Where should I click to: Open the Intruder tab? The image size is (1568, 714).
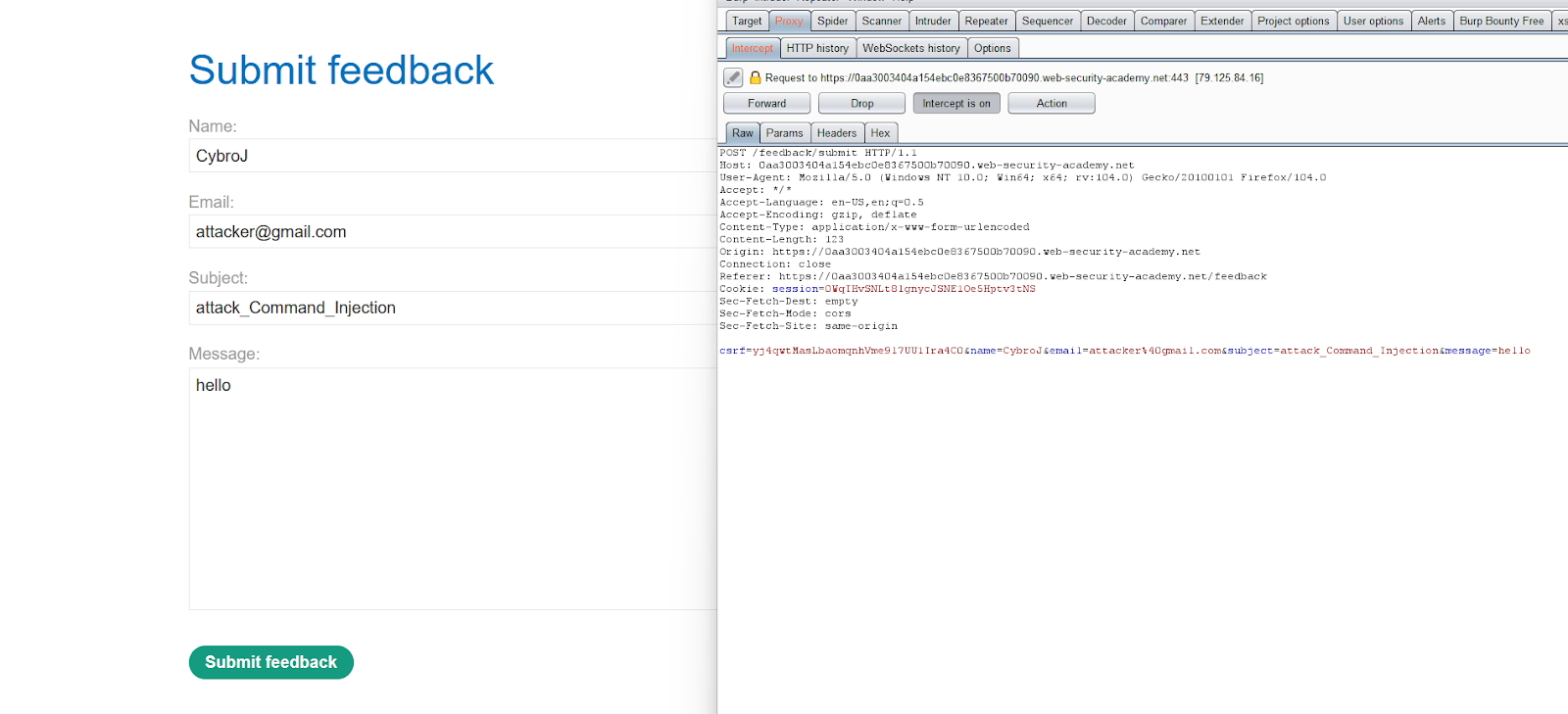coord(933,21)
